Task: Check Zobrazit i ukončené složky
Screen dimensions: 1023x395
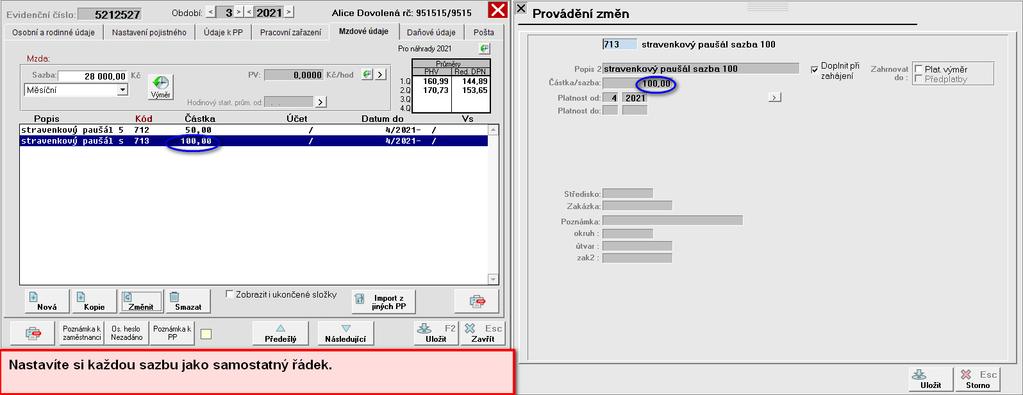Action: point(229,294)
